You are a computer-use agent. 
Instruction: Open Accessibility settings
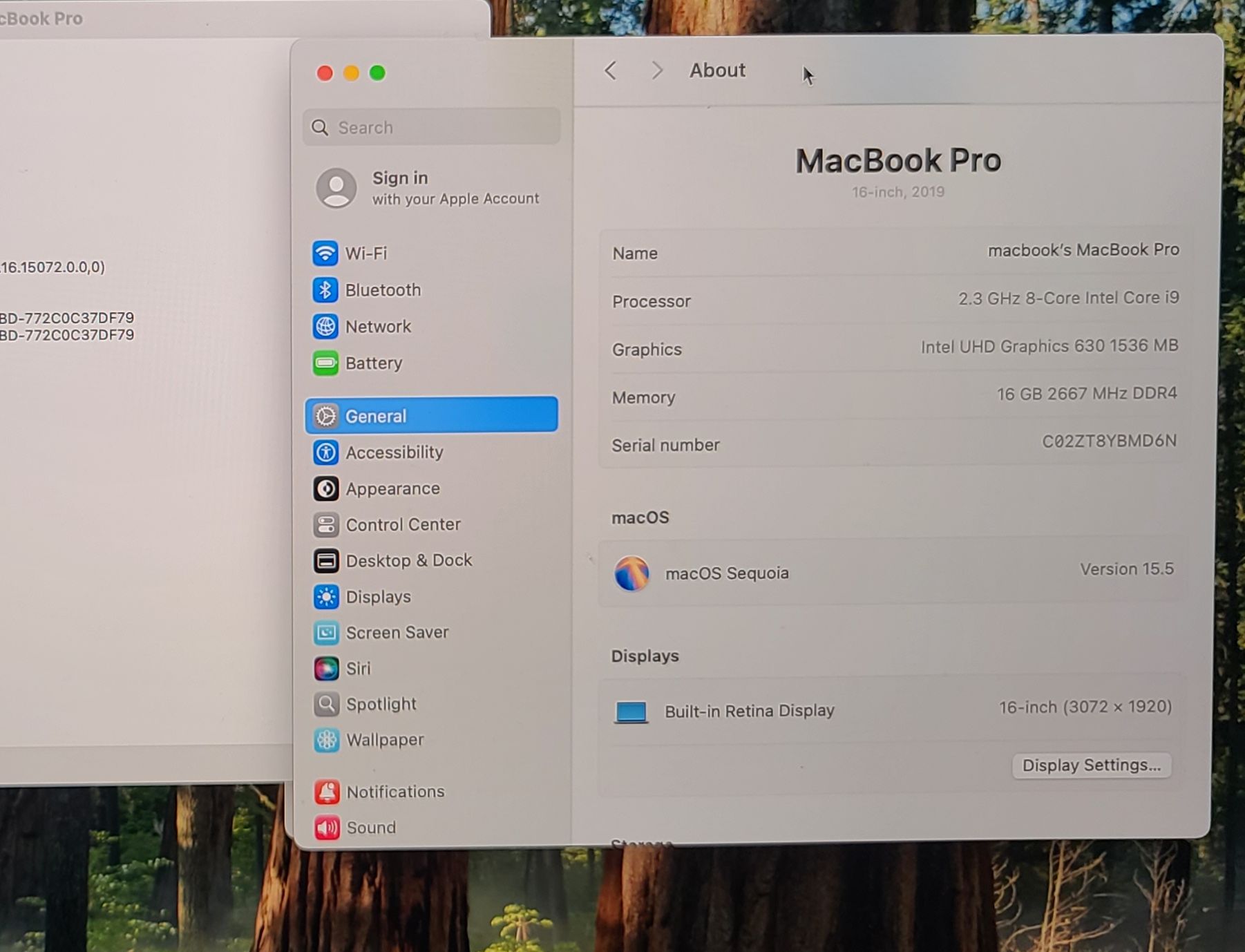(394, 453)
